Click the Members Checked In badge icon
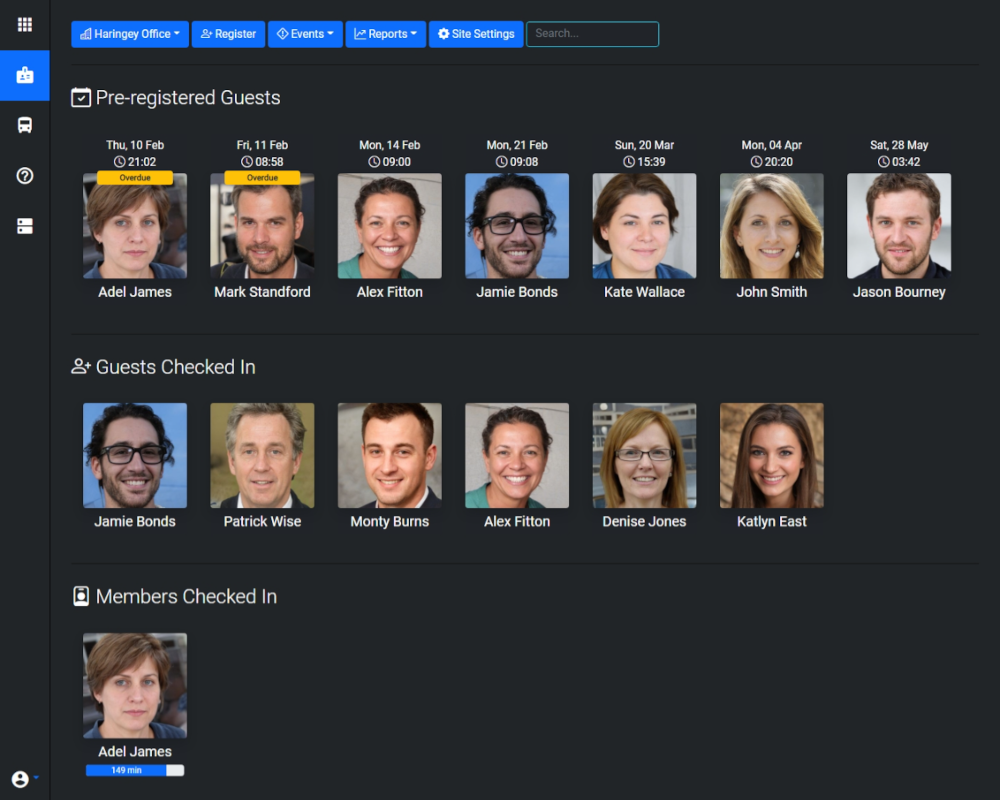The image size is (1000, 800). coord(81,596)
